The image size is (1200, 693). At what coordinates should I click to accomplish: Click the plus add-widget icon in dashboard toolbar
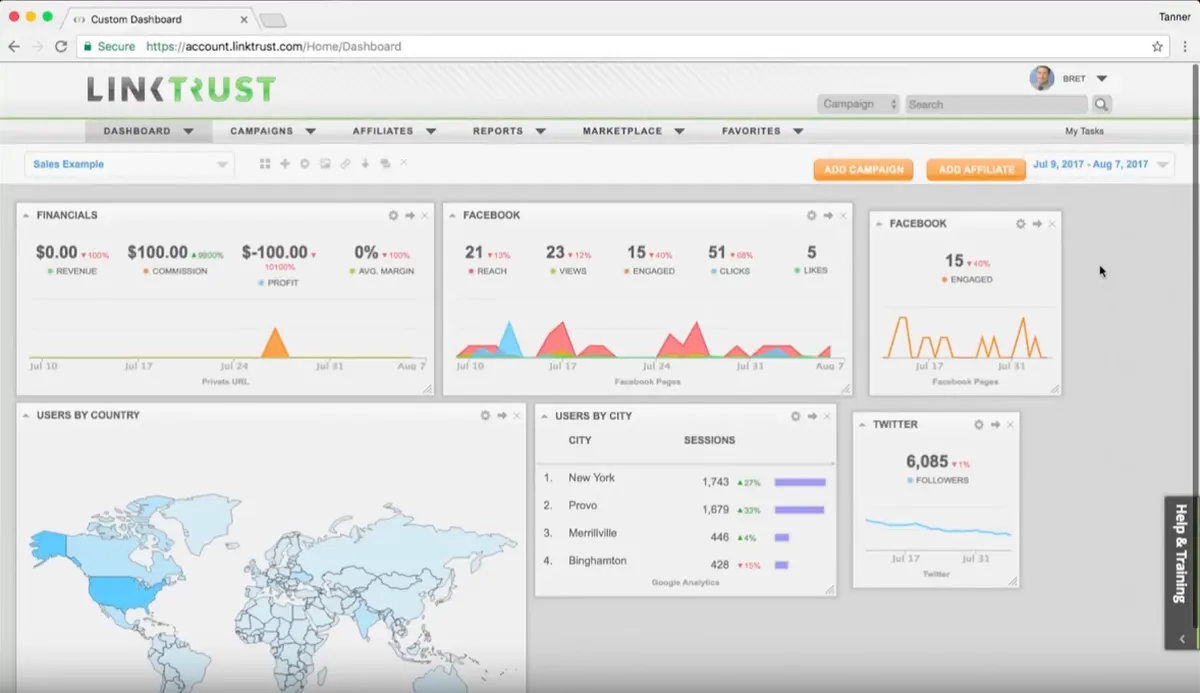285,164
